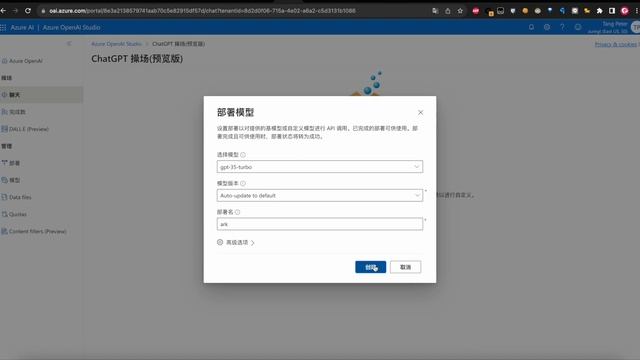Screen dimensions: 640x360
Task: Open the notifications bell icon
Action: tap(531, 27)
